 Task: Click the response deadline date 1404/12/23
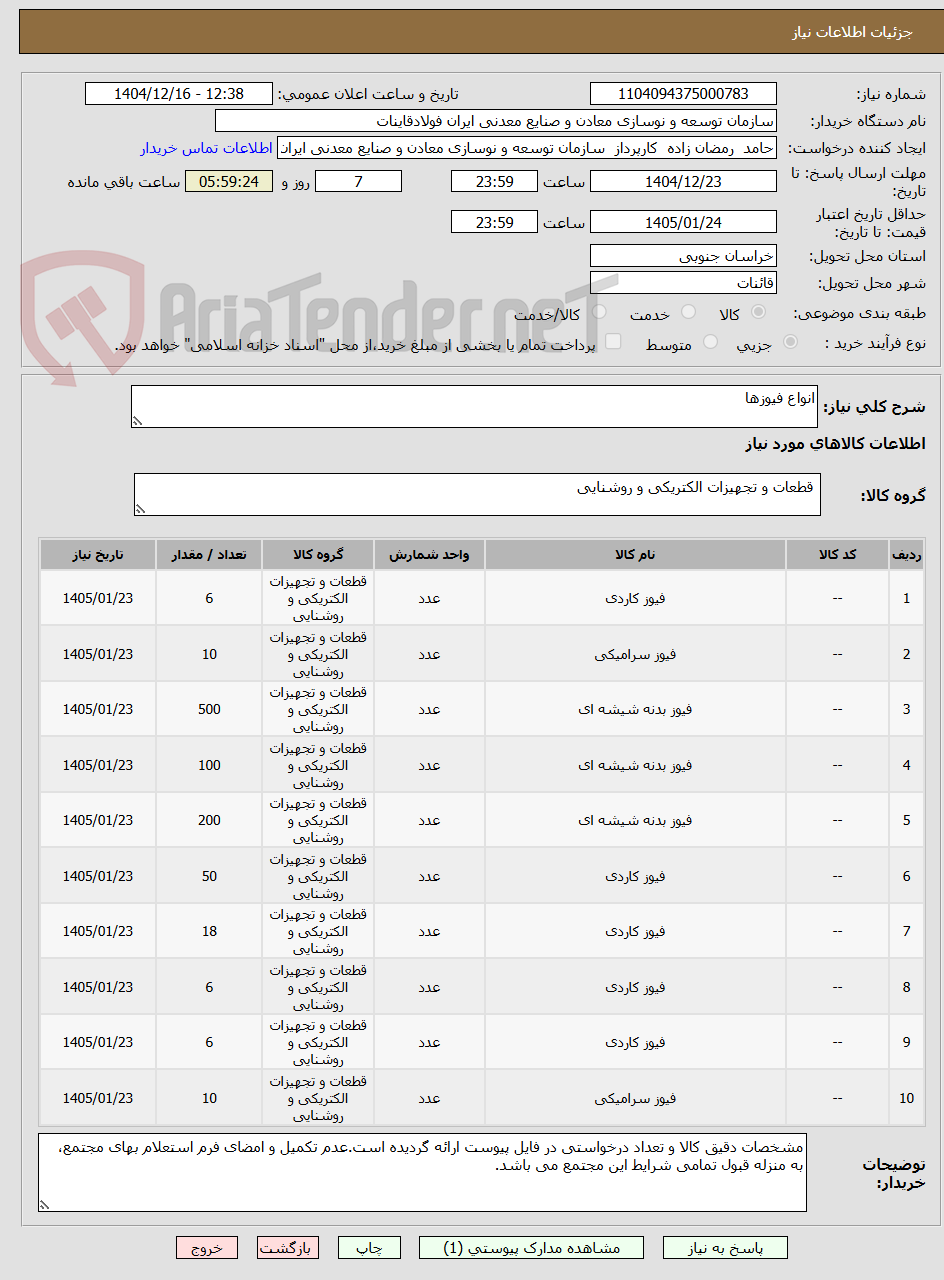tap(683, 181)
